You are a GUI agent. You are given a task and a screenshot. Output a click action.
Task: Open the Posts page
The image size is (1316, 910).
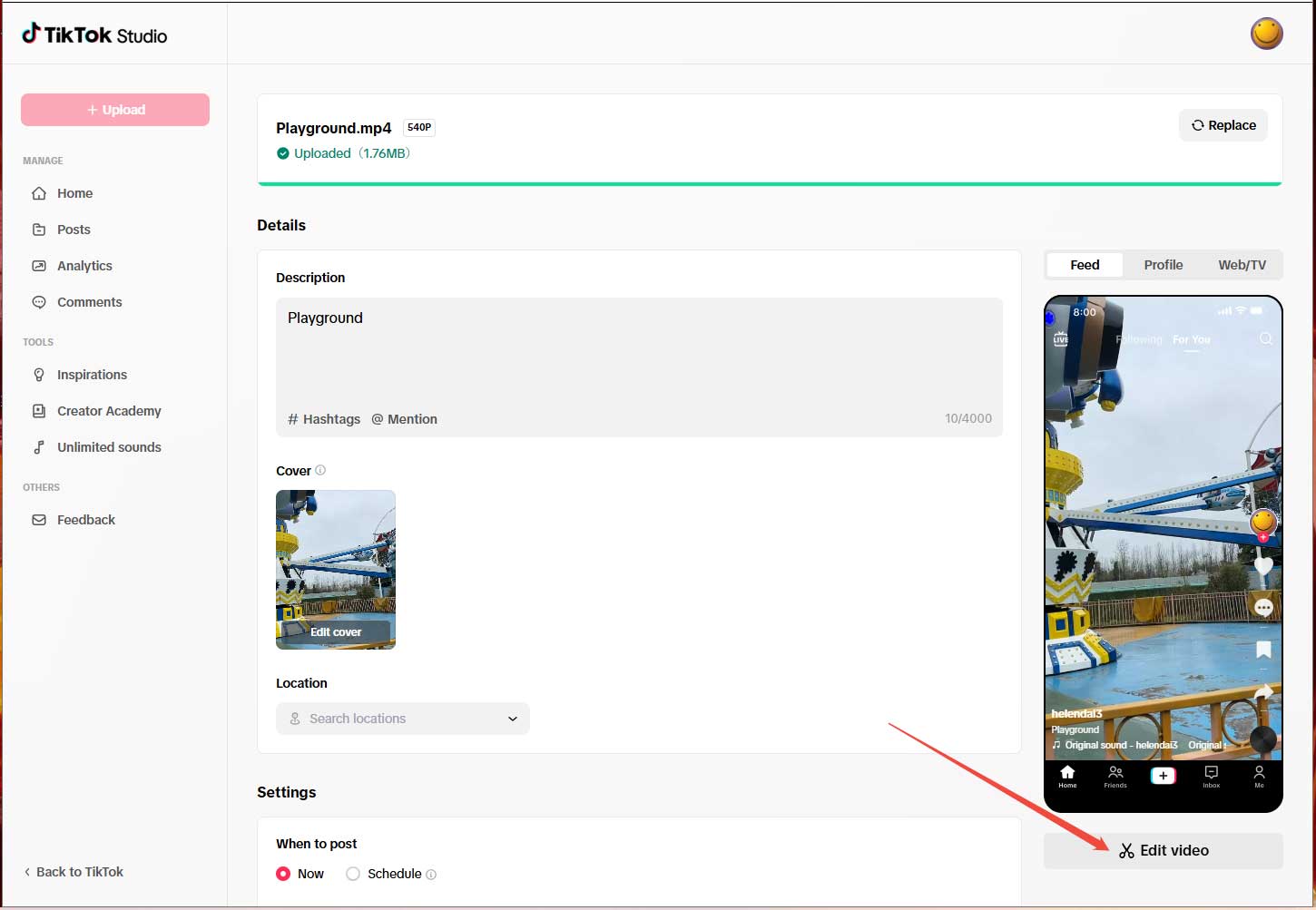73,229
